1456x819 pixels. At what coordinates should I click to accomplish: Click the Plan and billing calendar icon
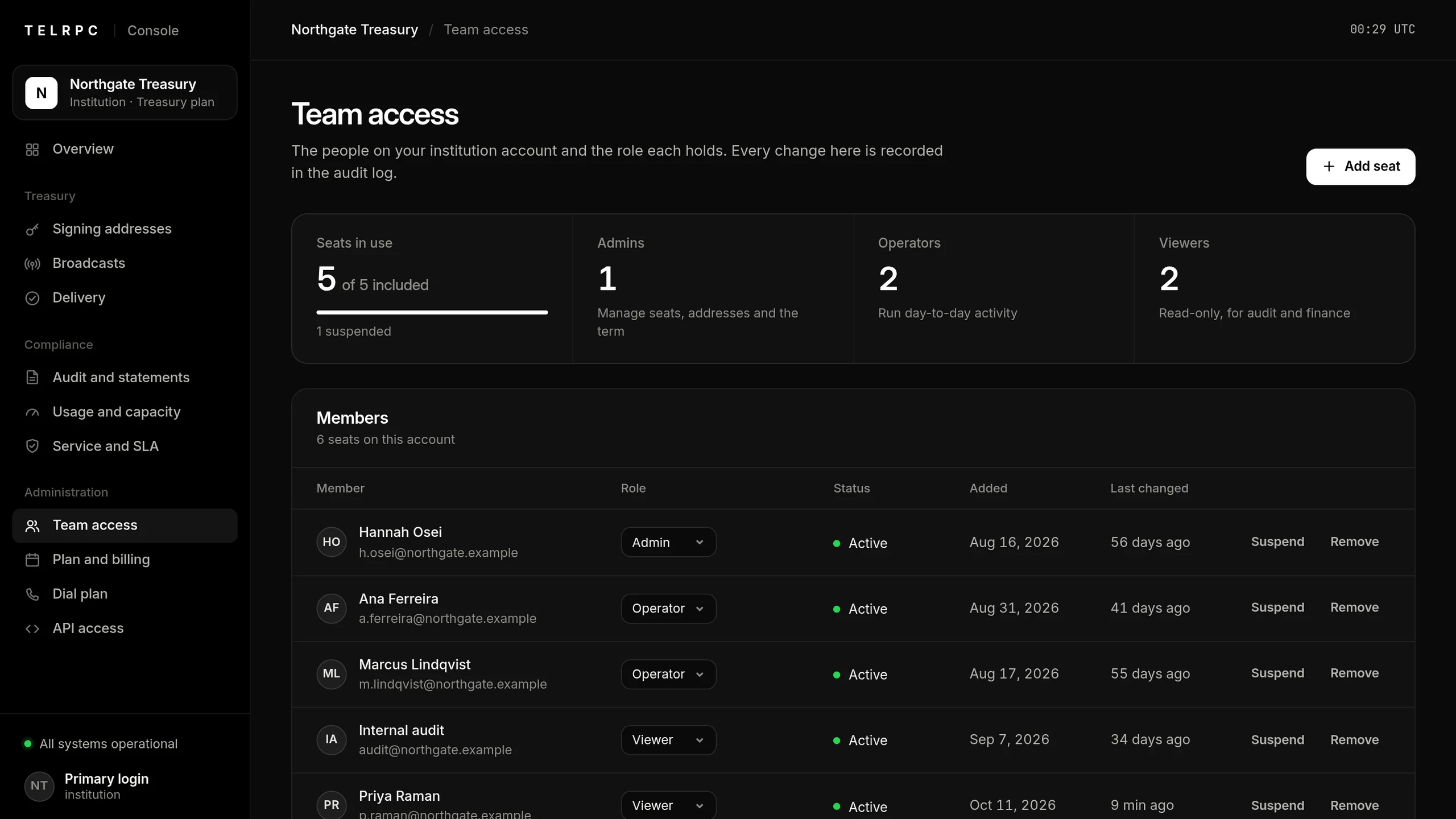(32, 560)
